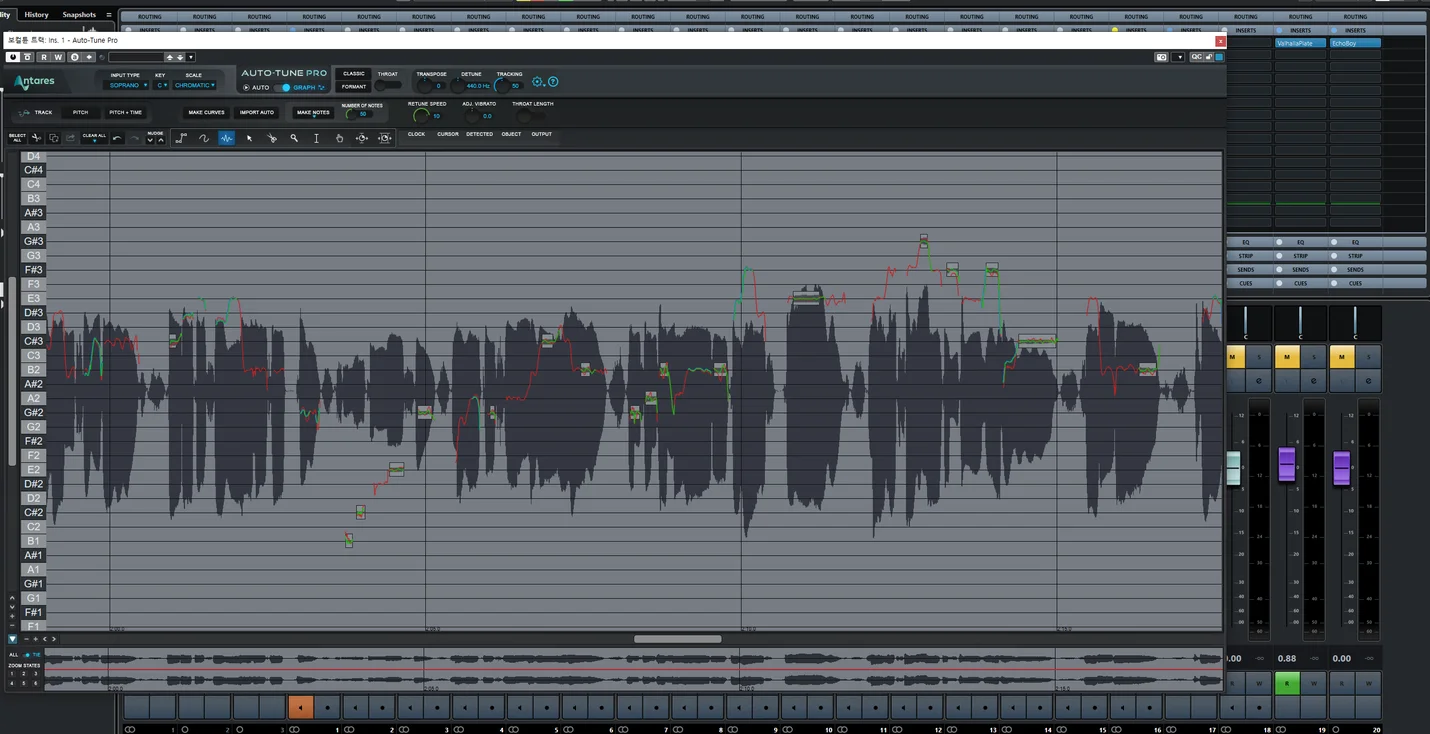Click the QC quick controls button
This screenshot has width=1430, height=734.
[1195, 57]
